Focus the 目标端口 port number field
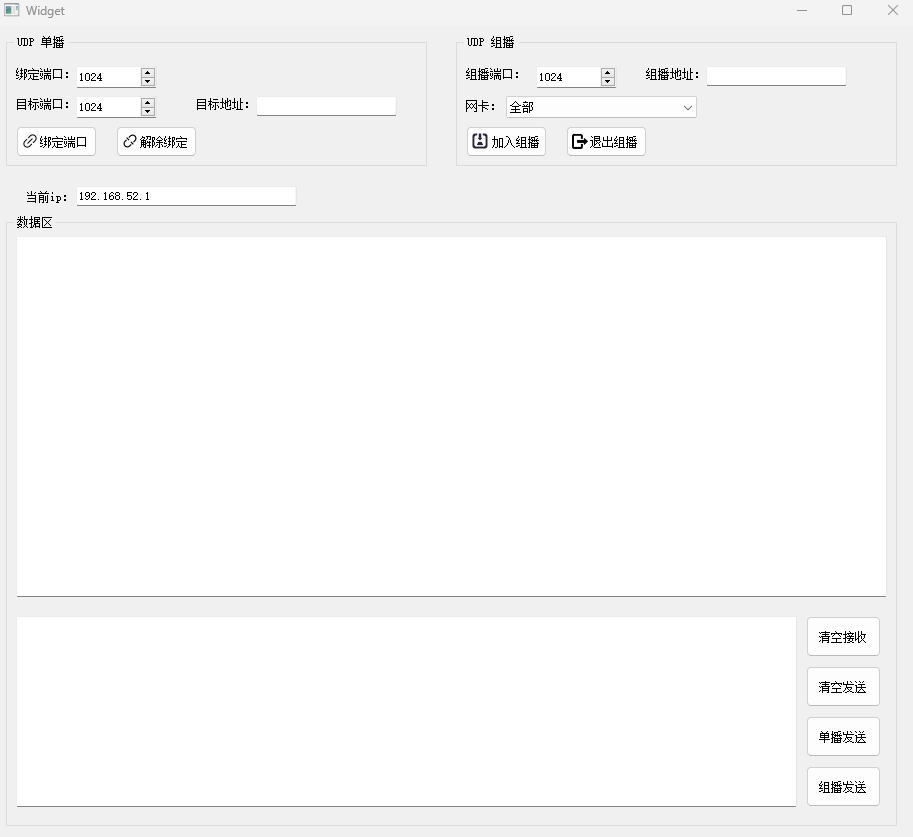The width and height of the screenshot is (913, 837). (109, 107)
